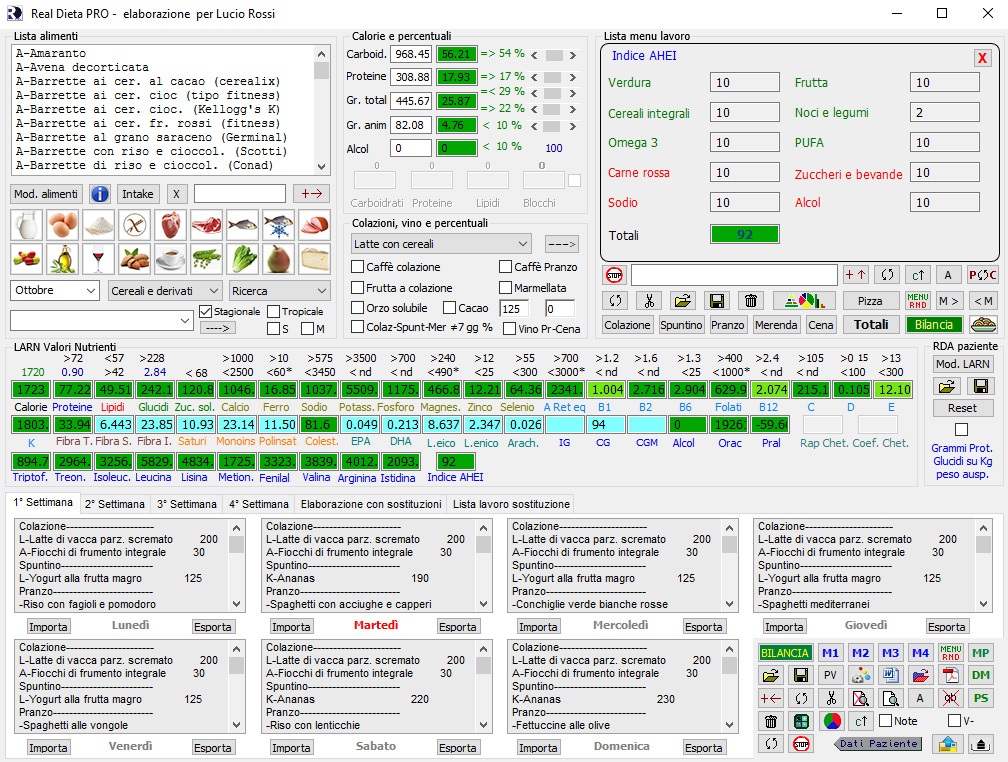The width and height of the screenshot is (1008, 762).
Task: Click the spaghetti plate icon beside Bilancia
Action: 983,325
